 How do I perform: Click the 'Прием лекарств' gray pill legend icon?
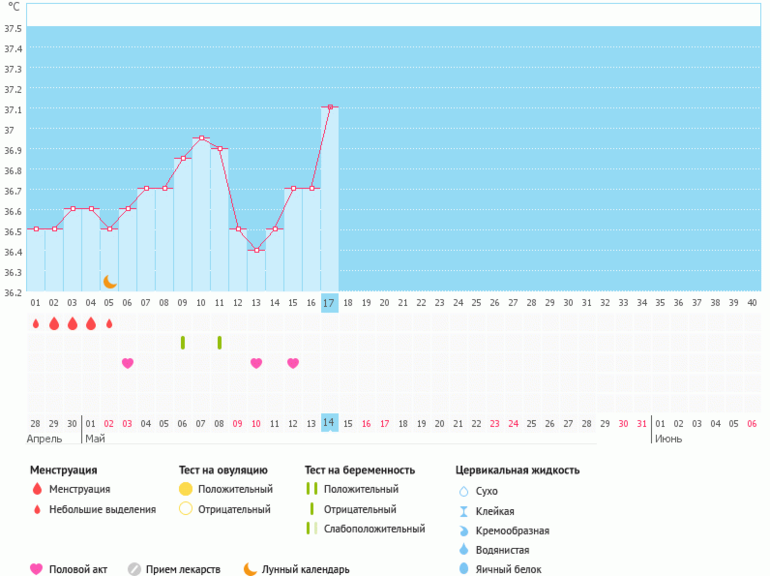pyautogui.click(x=134, y=569)
